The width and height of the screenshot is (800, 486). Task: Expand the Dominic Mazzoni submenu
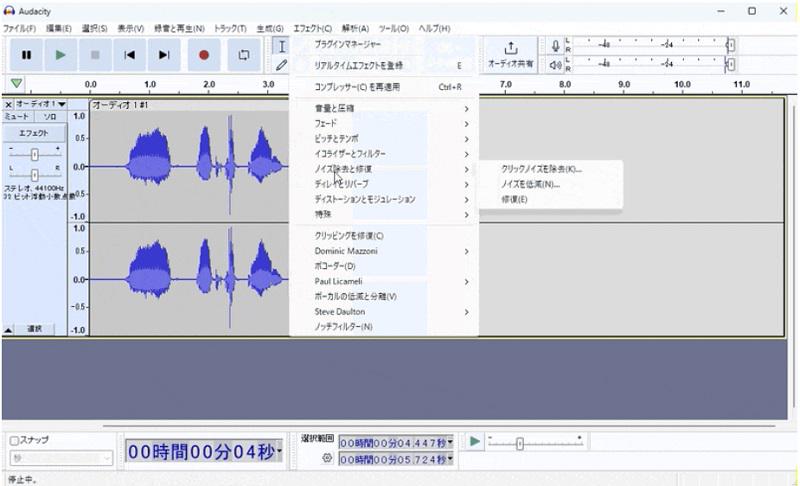(384, 251)
